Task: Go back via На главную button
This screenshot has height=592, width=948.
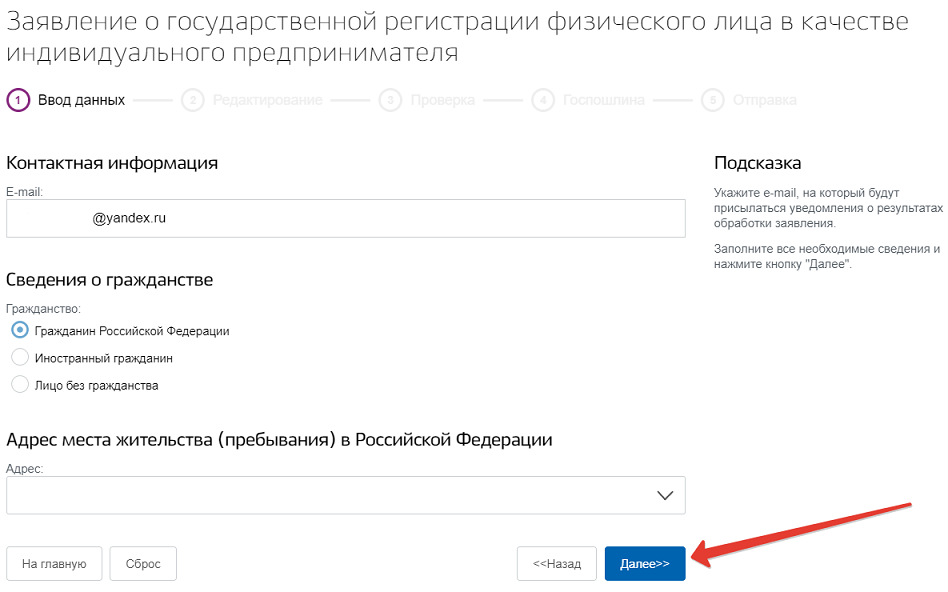Action: coord(54,563)
